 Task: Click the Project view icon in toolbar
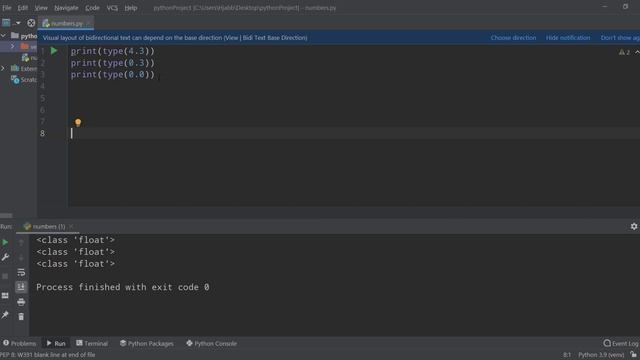coord(6,23)
